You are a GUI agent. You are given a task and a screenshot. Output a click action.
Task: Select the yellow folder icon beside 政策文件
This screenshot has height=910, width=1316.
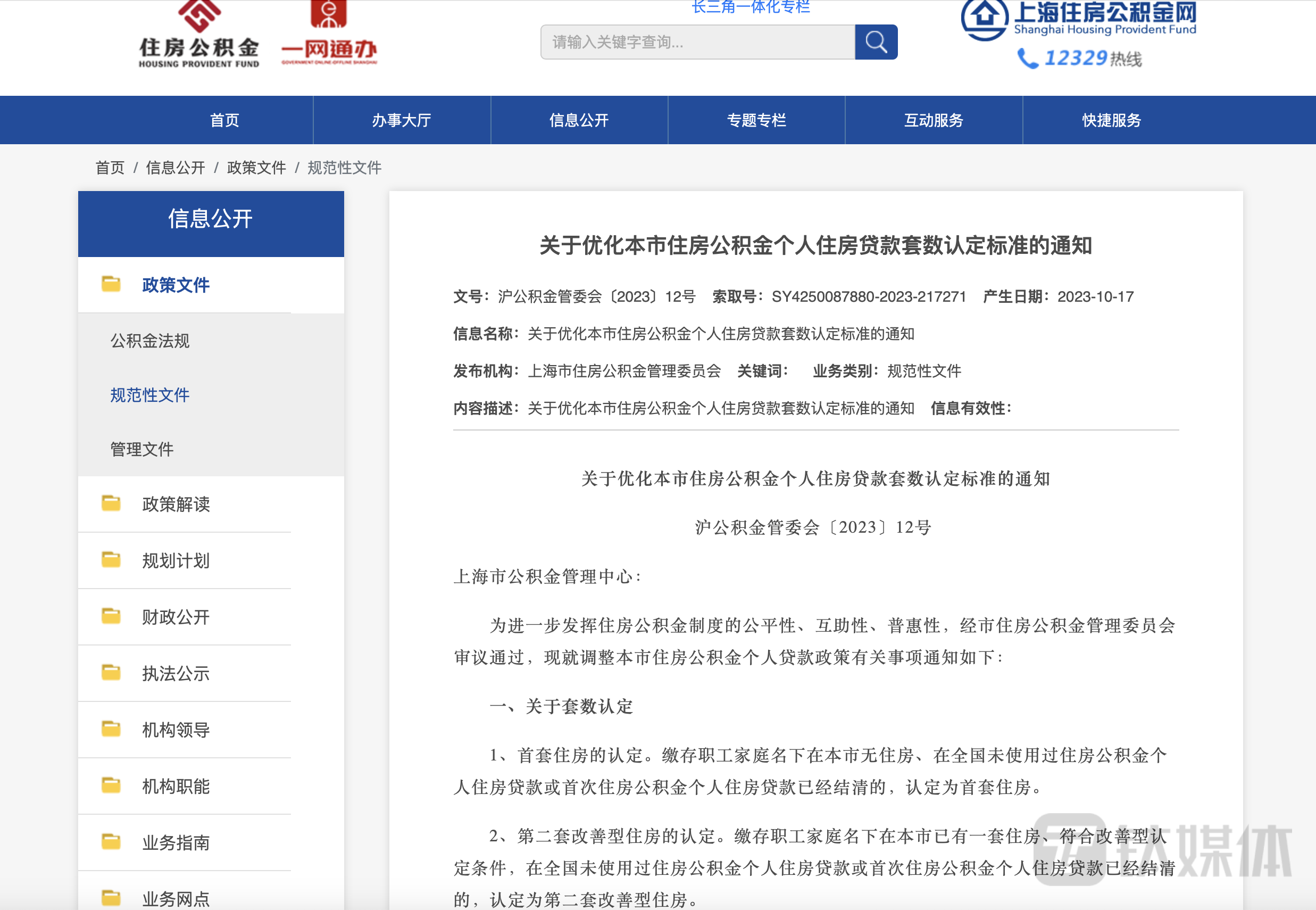coord(112,284)
